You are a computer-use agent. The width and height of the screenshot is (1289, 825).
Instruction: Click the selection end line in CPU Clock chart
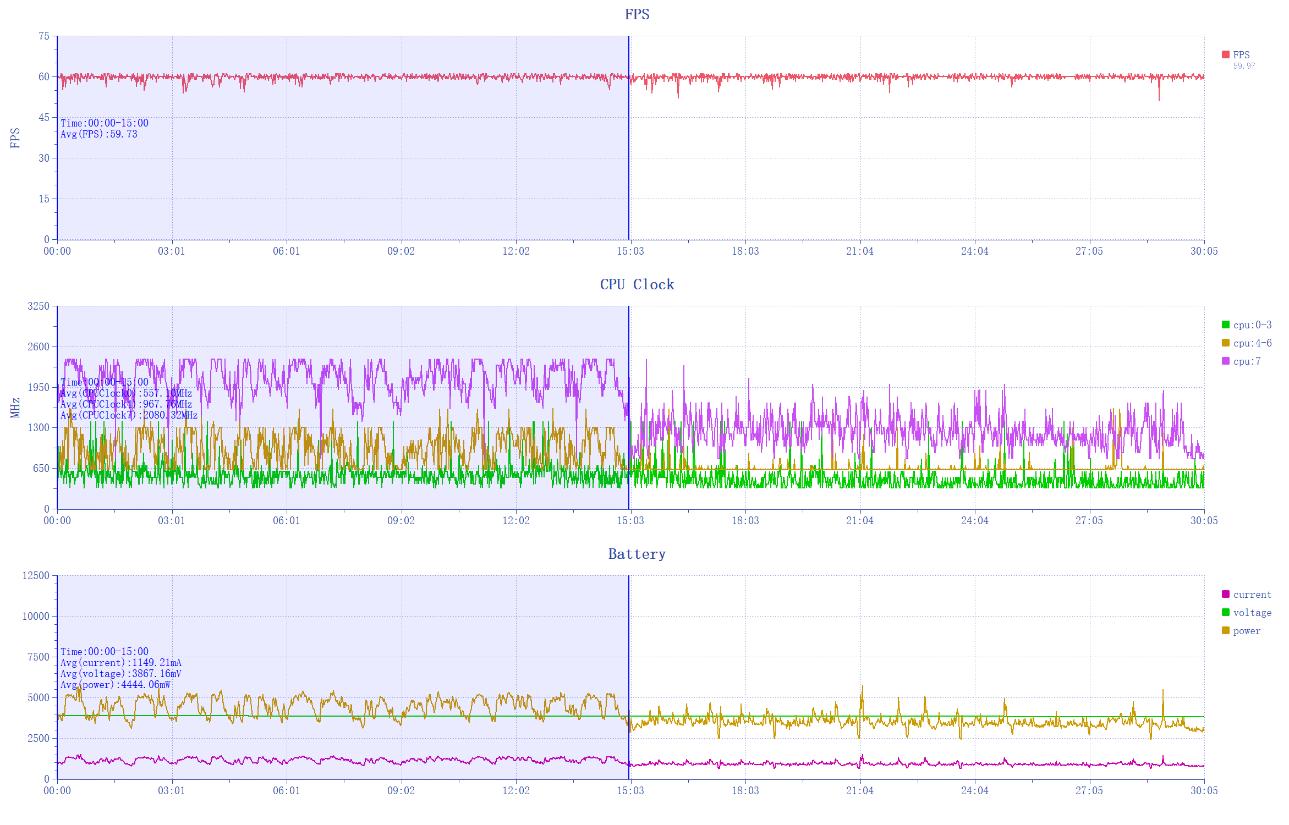(x=629, y=408)
